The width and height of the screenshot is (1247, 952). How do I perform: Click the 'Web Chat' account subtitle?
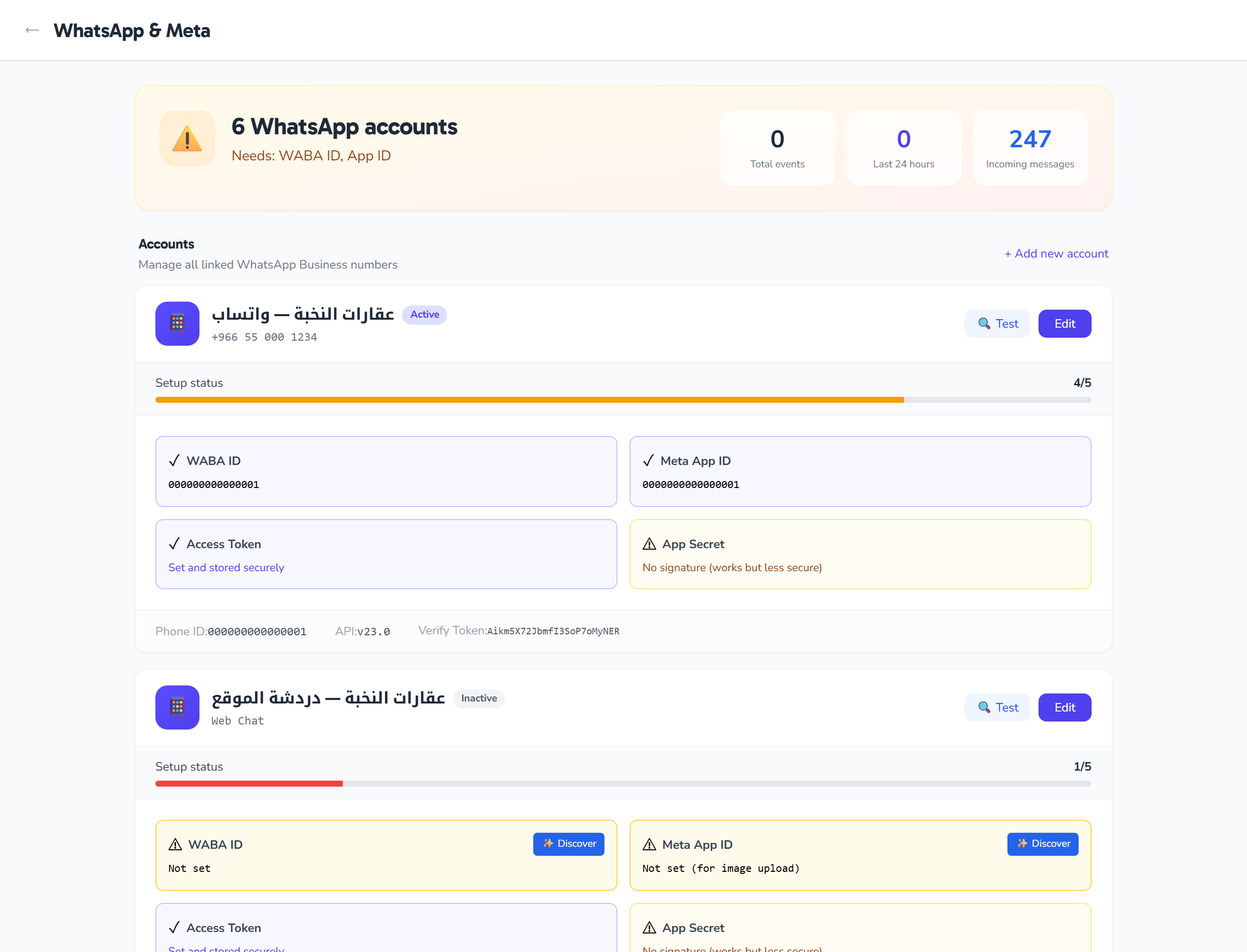tap(238, 721)
